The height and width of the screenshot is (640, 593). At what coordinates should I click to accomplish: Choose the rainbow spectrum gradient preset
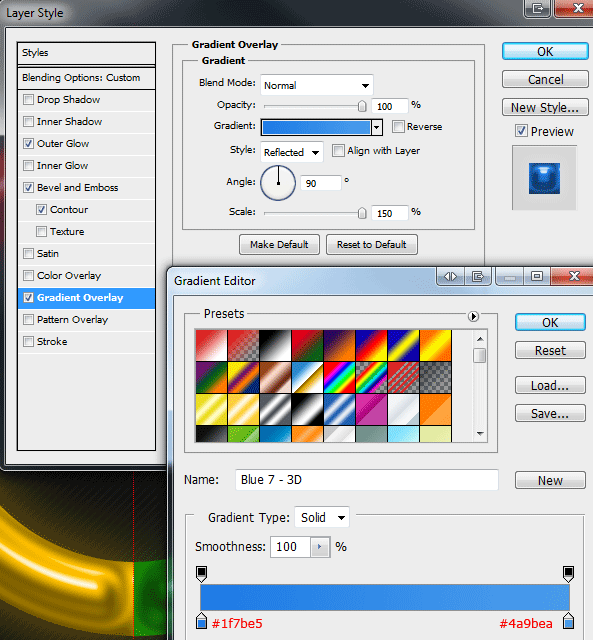coord(339,378)
